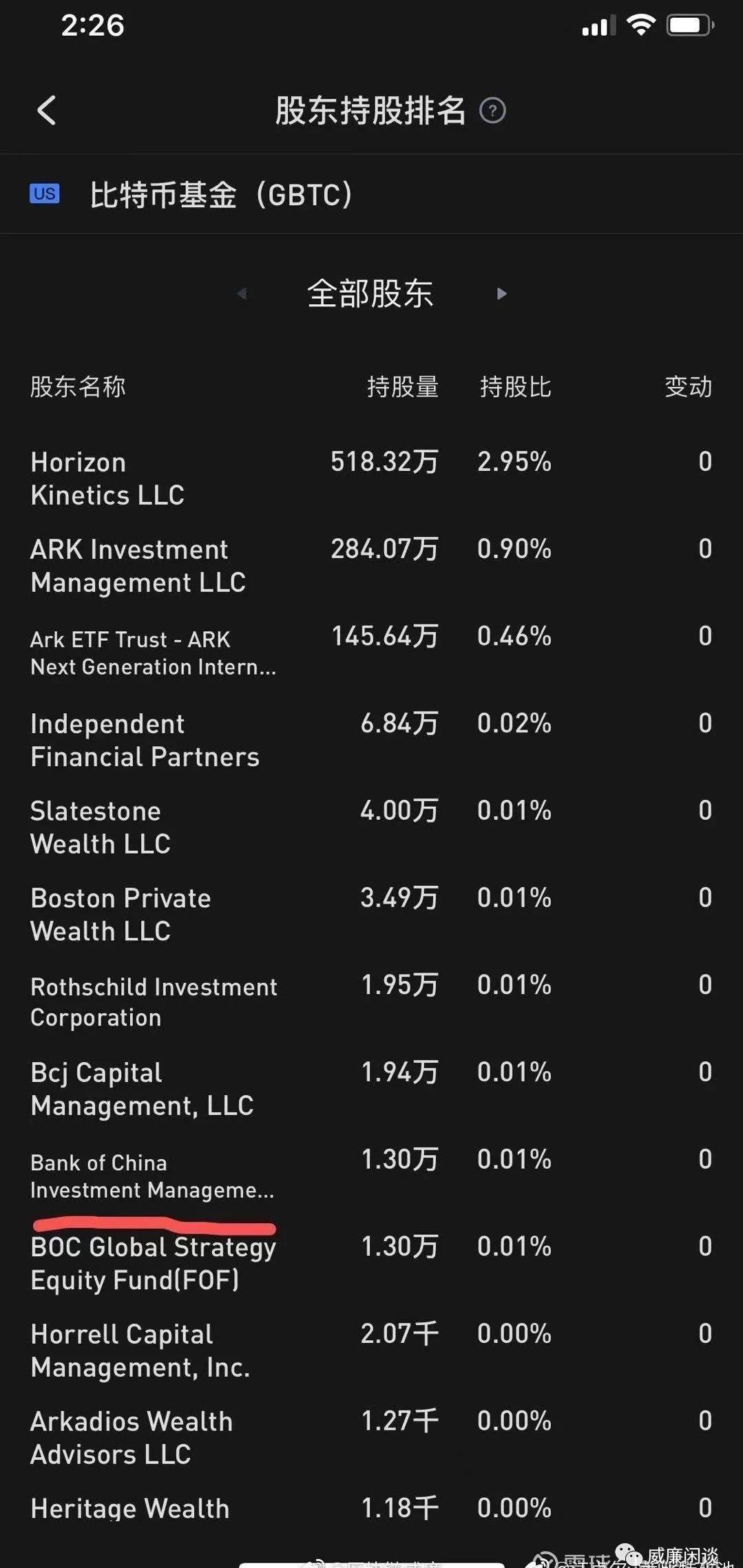Tap the blue US market badge
Screen dimensions: 743x1568
(45, 193)
